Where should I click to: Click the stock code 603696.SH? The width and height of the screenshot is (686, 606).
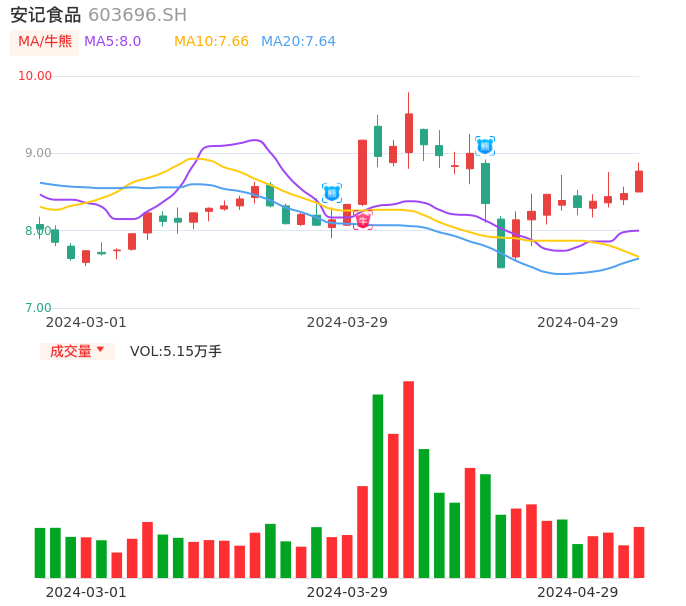(137, 15)
